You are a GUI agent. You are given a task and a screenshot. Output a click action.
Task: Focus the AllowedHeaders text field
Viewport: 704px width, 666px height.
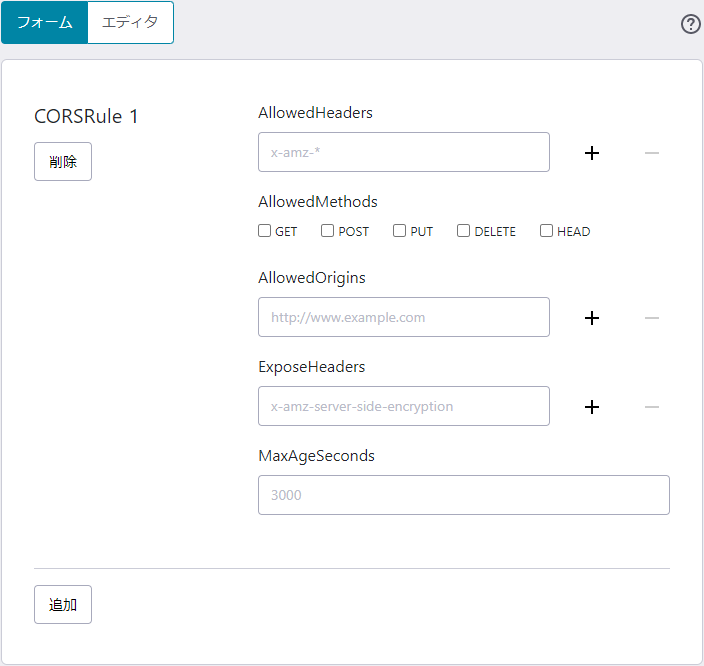[403, 152]
